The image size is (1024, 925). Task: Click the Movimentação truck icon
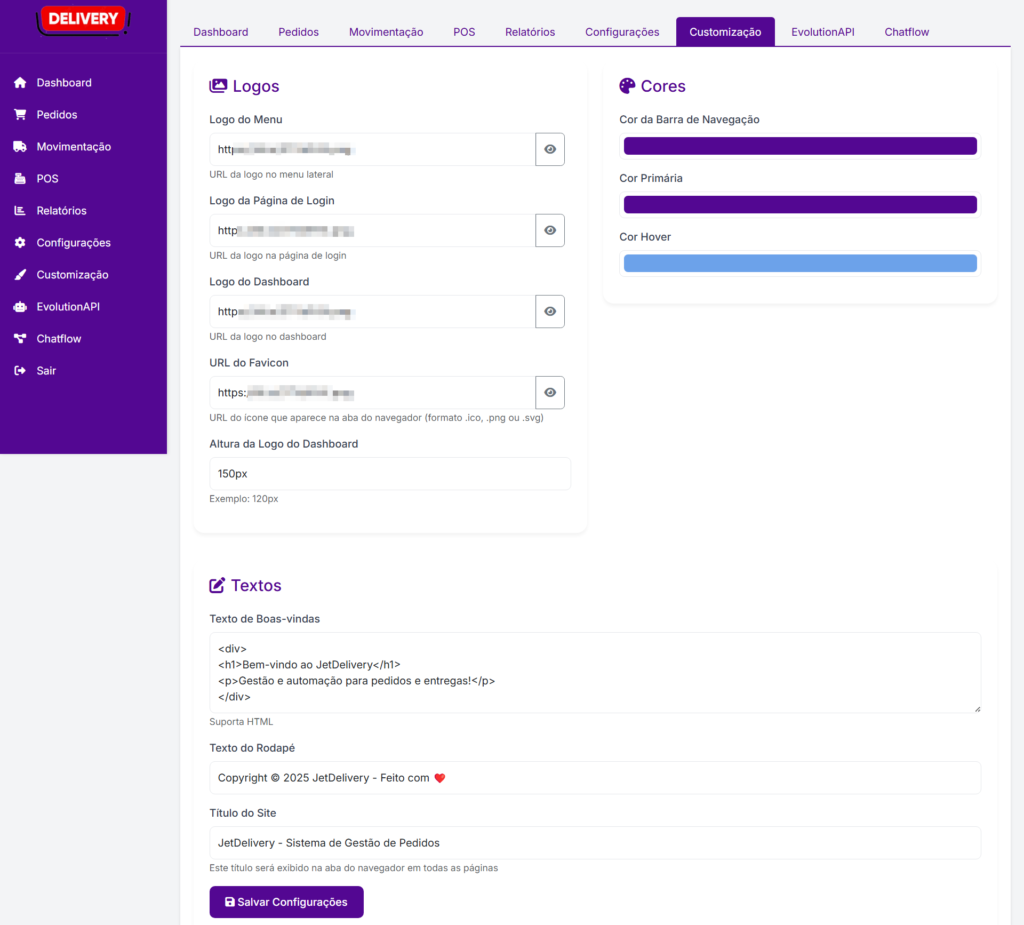pos(20,147)
